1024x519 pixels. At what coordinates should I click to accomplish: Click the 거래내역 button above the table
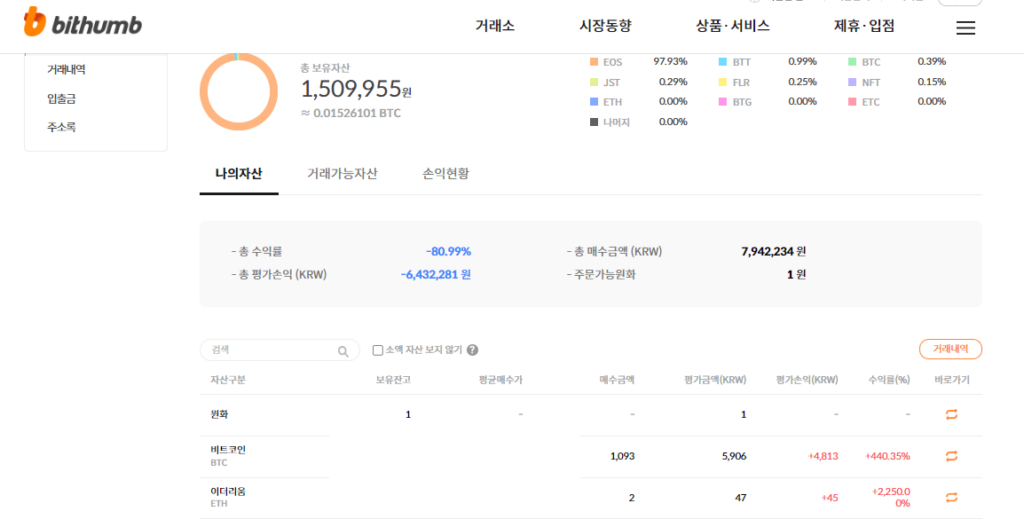(950, 349)
